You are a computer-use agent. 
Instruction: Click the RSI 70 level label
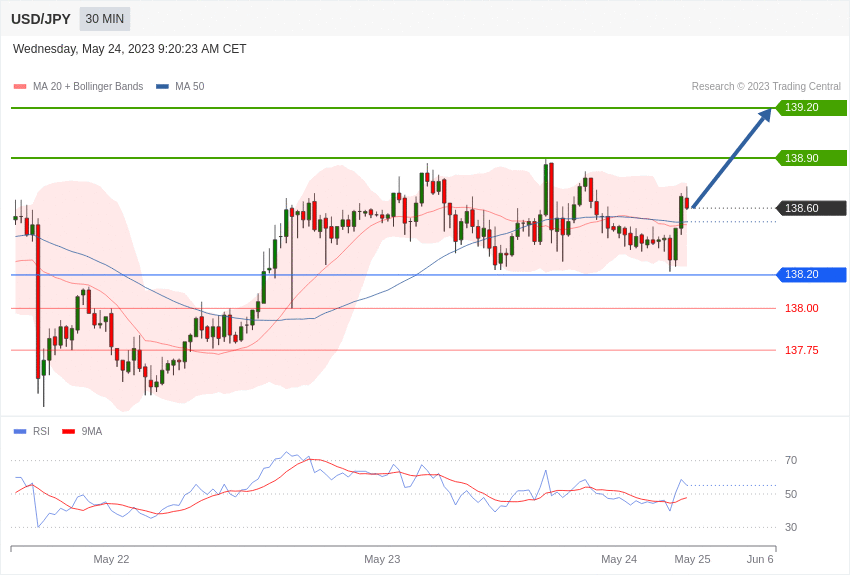coord(791,460)
